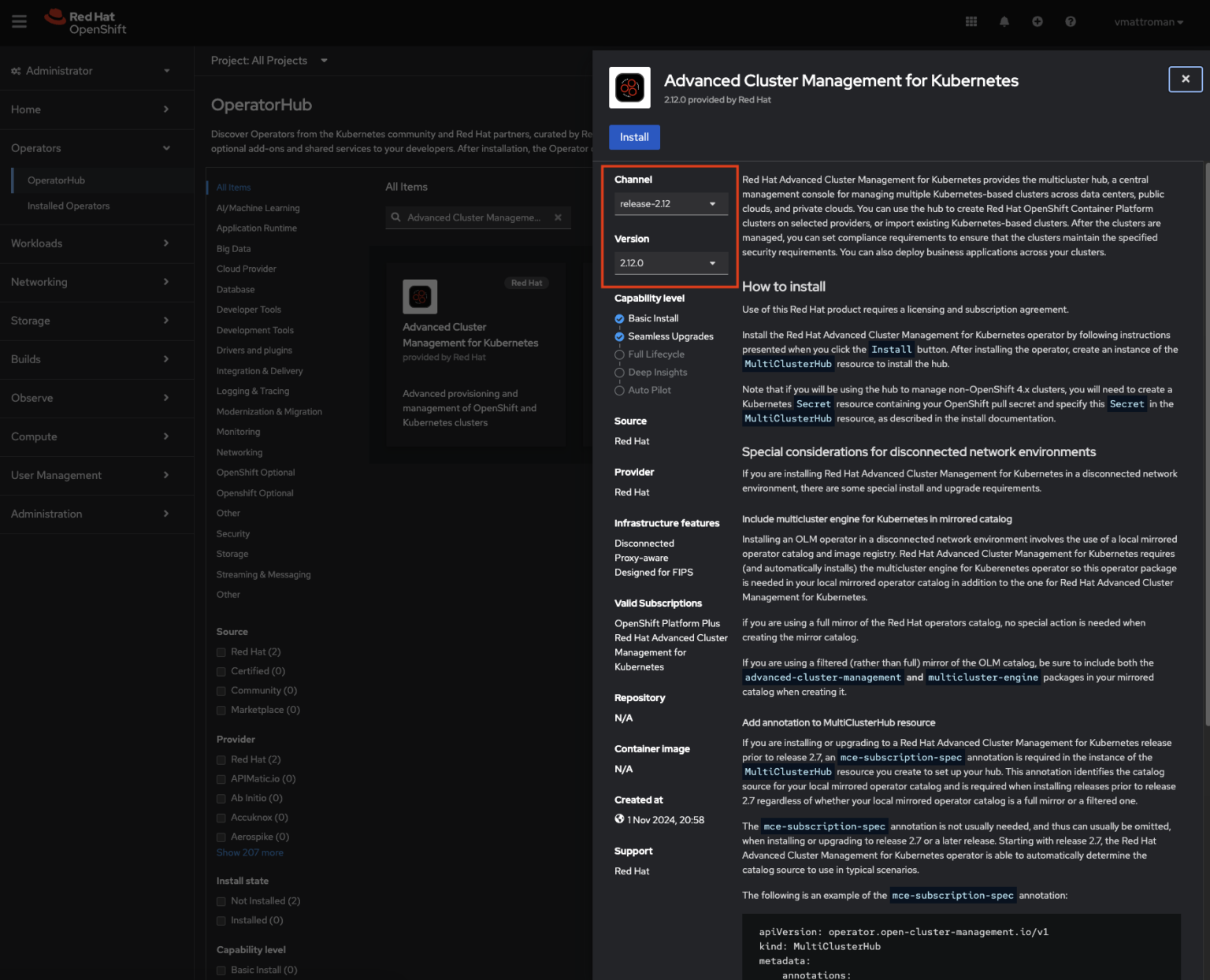Open the help question mark icon
1210x980 pixels.
(1070, 21)
